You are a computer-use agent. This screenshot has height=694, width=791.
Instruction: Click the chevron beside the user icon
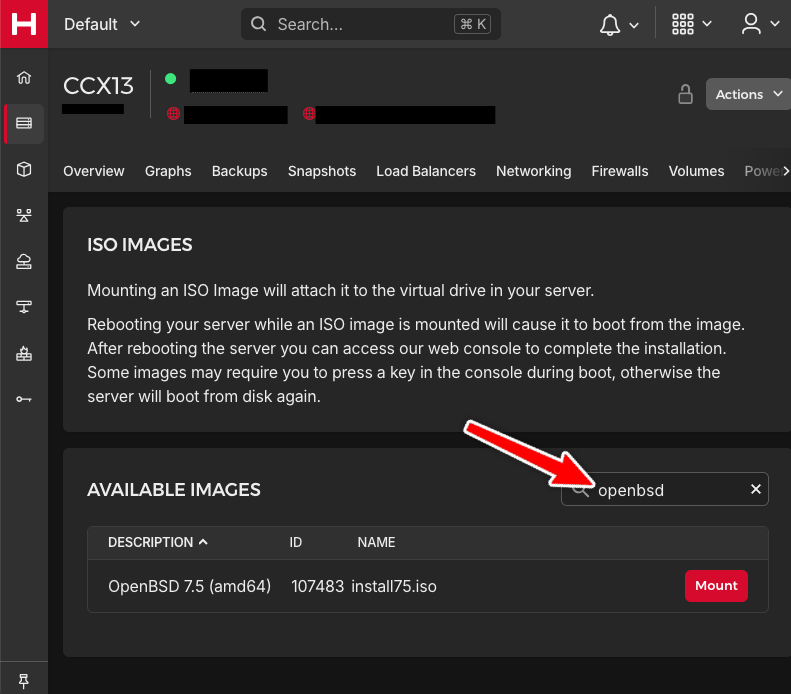(774, 24)
